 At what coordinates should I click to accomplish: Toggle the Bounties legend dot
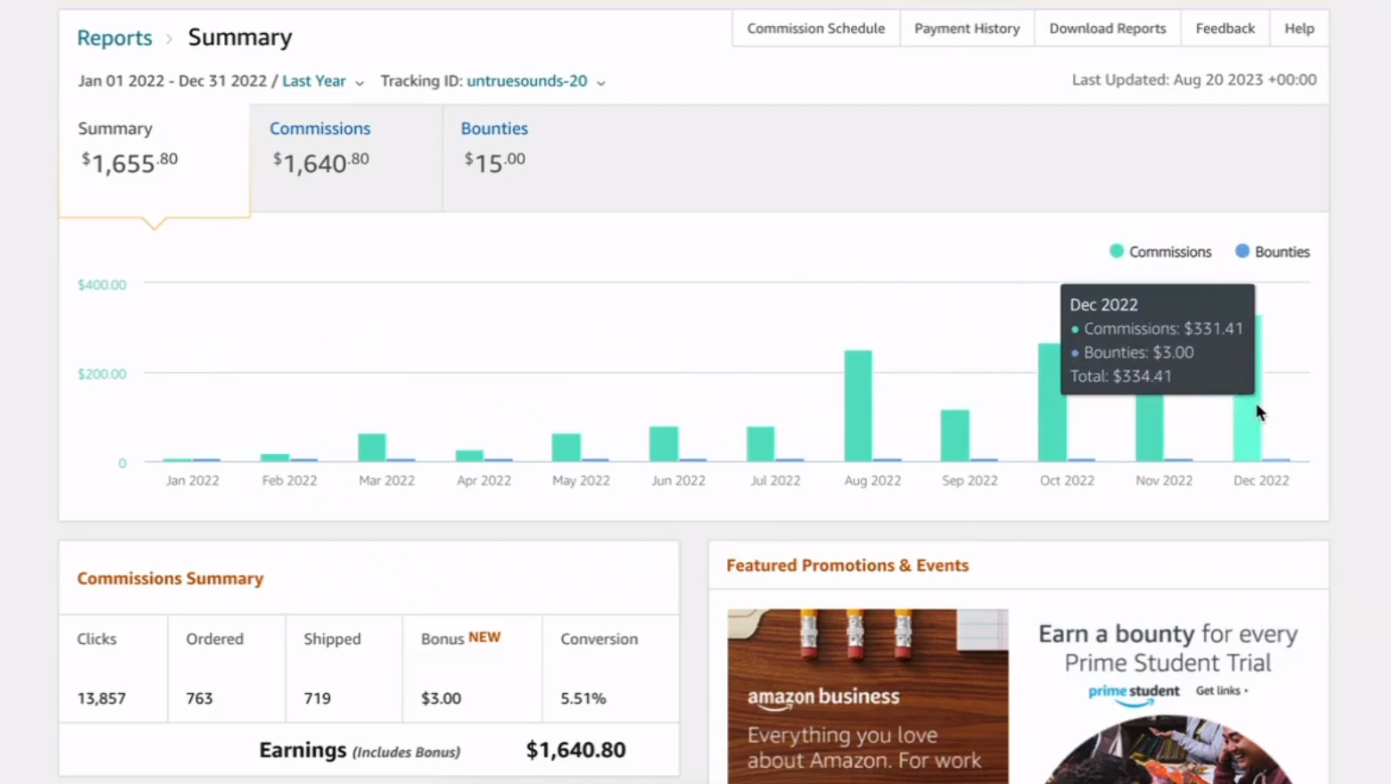click(1242, 251)
